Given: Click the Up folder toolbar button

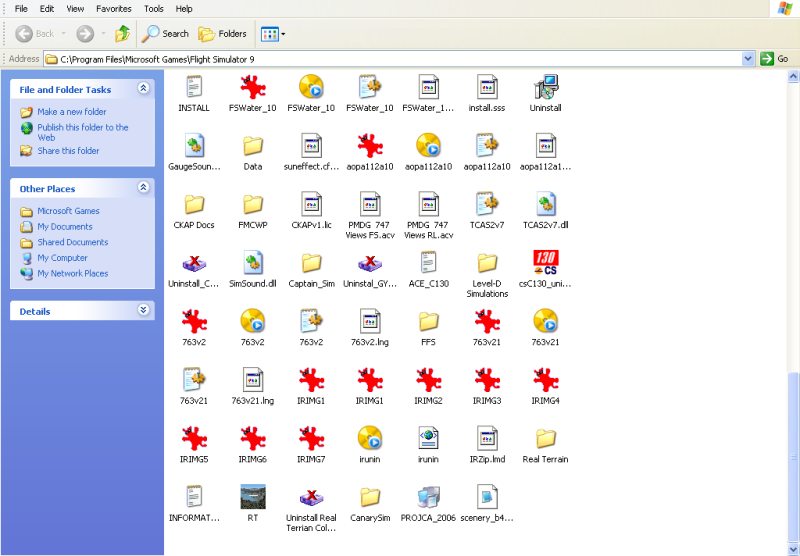Looking at the screenshot, I should [122, 33].
